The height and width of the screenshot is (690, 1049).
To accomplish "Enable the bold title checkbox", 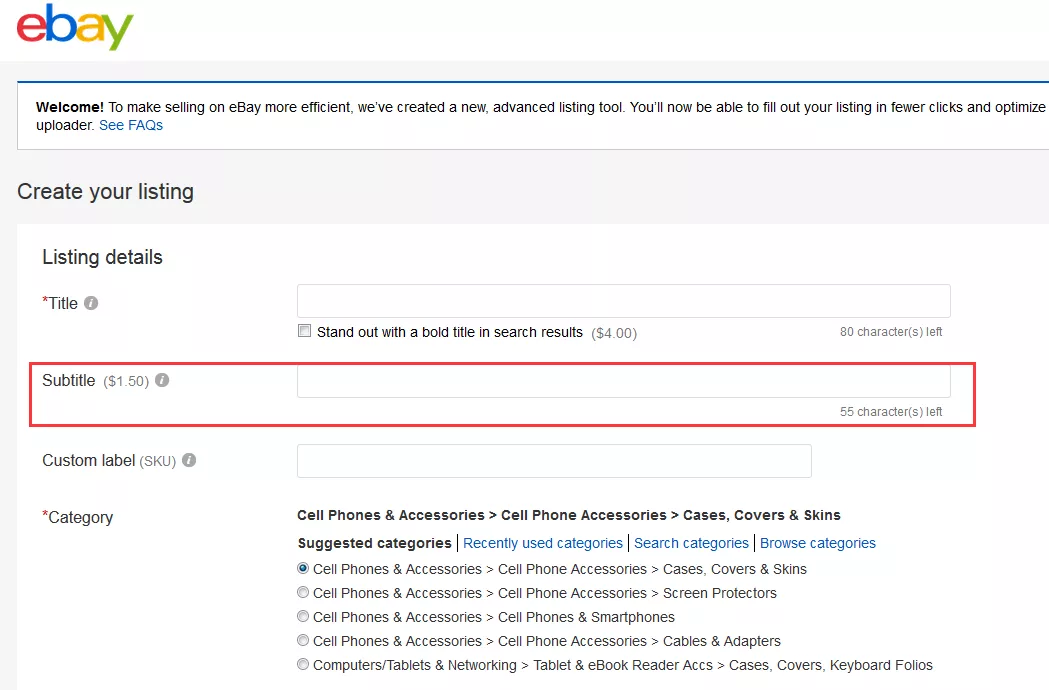I will point(305,331).
